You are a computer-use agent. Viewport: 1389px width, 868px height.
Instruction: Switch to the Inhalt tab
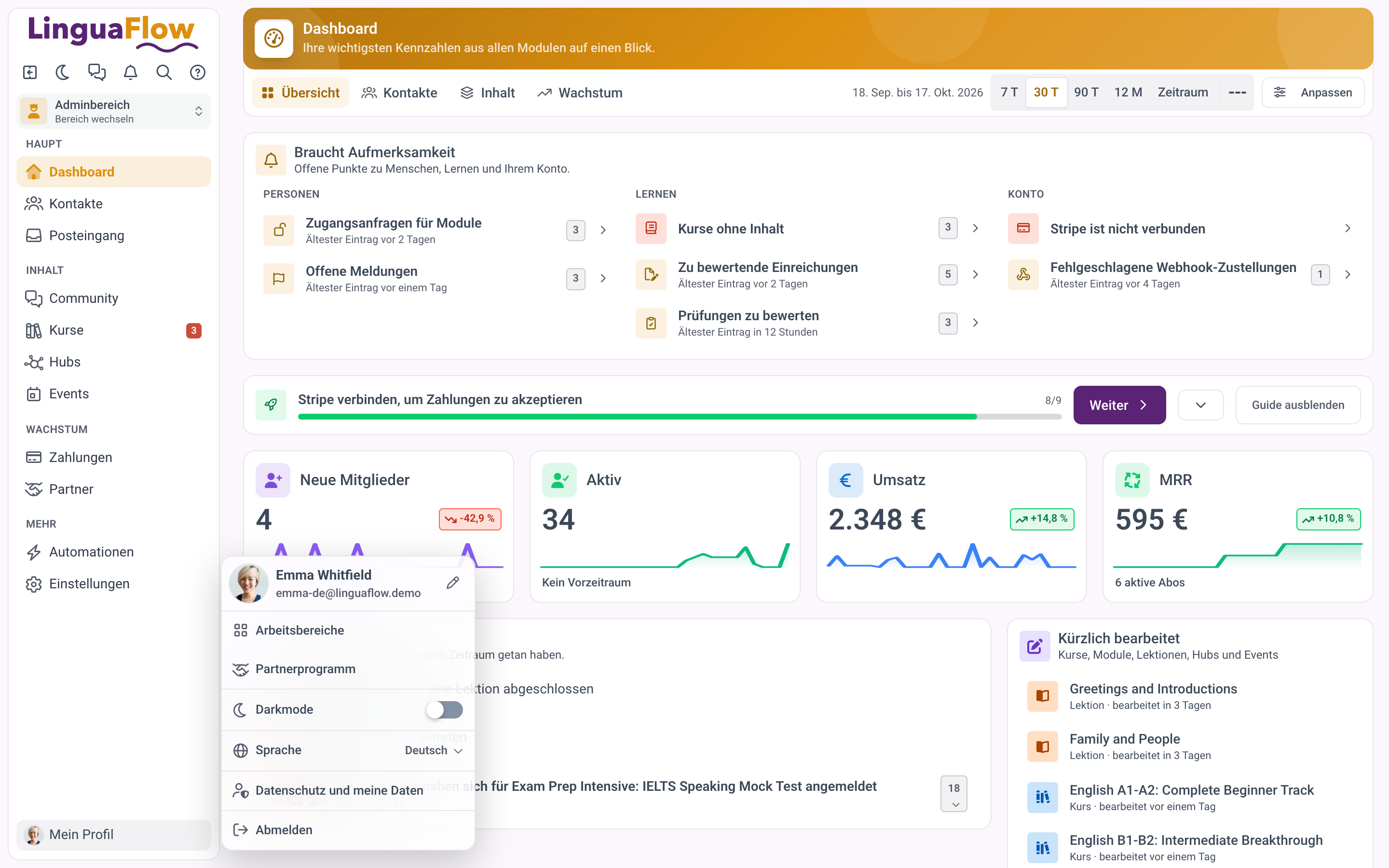(488, 93)
